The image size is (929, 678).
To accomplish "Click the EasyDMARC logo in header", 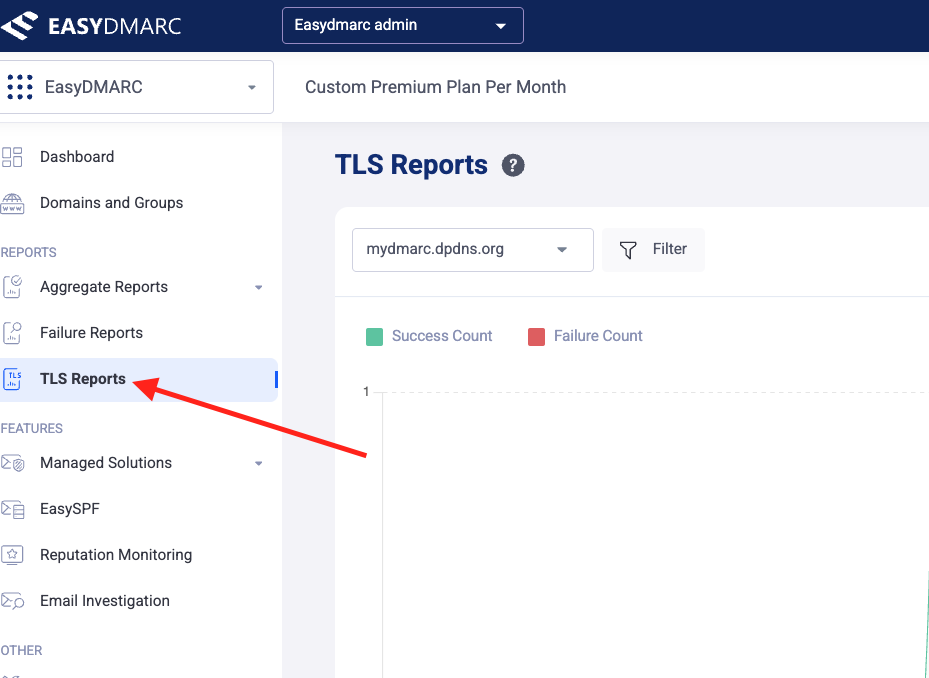I will (x=91, y=25).
